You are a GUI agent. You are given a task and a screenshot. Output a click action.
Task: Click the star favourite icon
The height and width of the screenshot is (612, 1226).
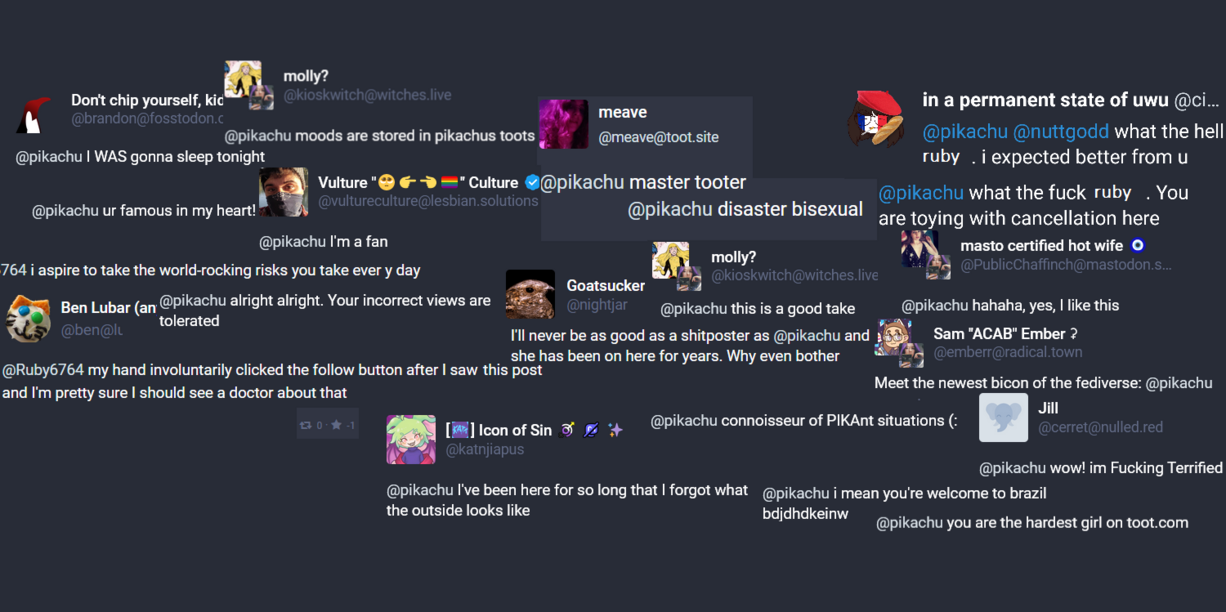click(x=336, y=425)
